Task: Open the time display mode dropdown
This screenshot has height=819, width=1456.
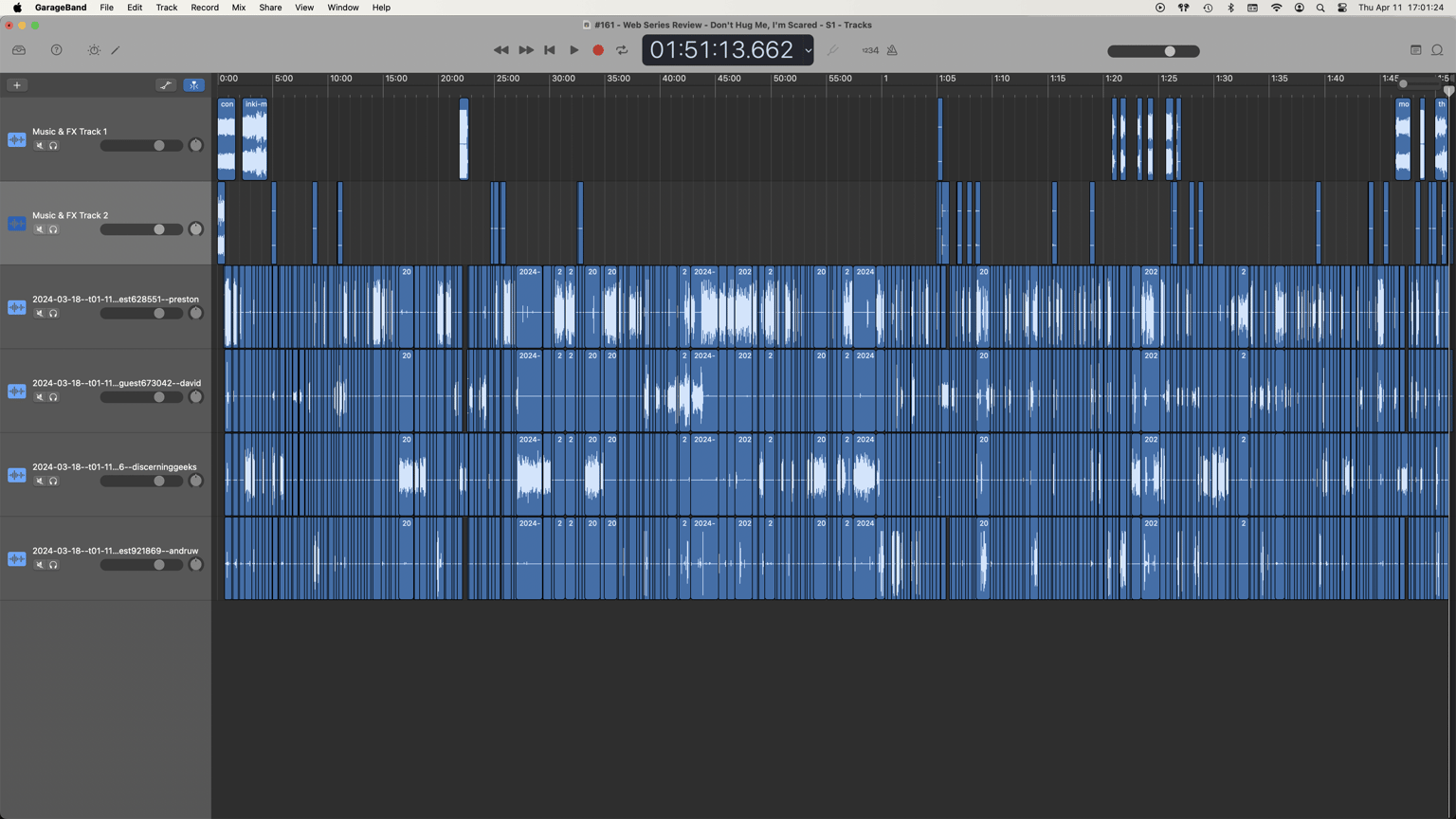Action: point(808,50)
